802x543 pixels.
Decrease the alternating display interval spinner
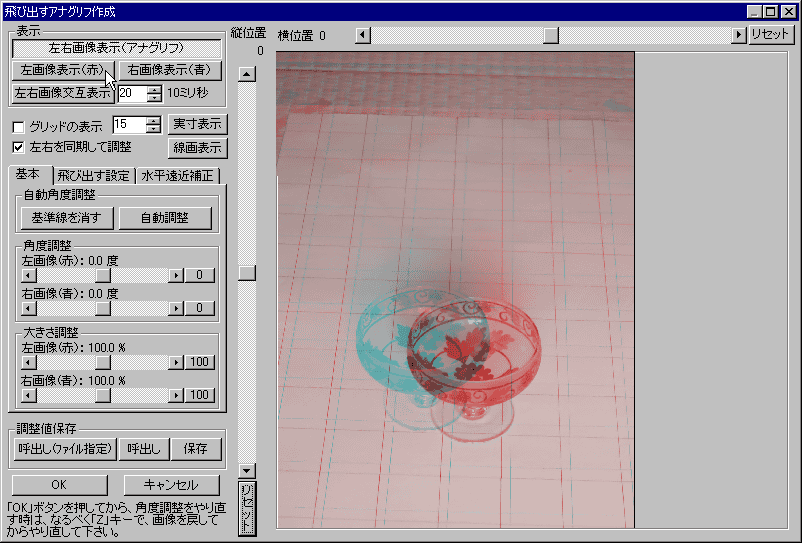coord(154,98)
